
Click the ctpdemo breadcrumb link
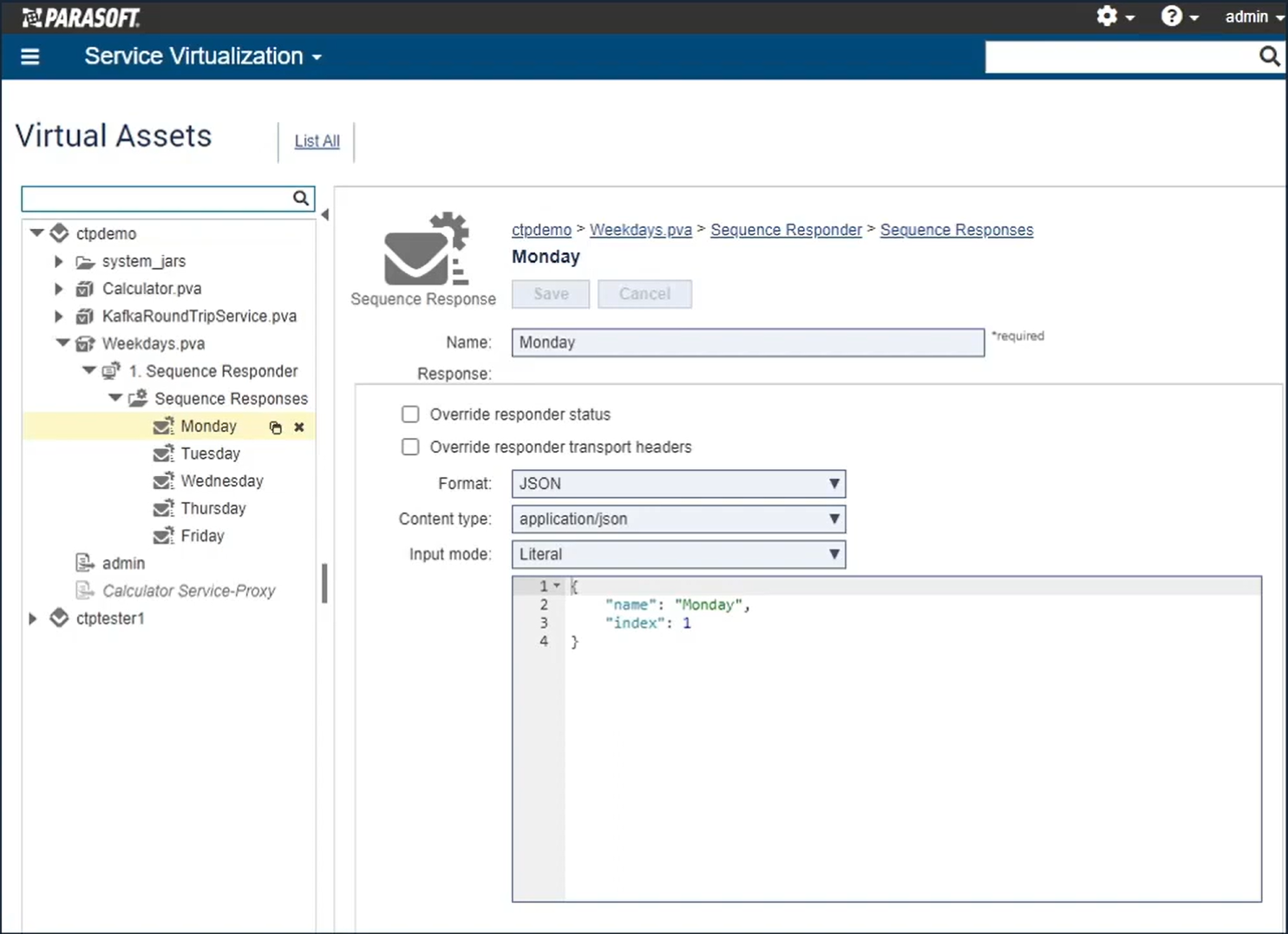541,230
